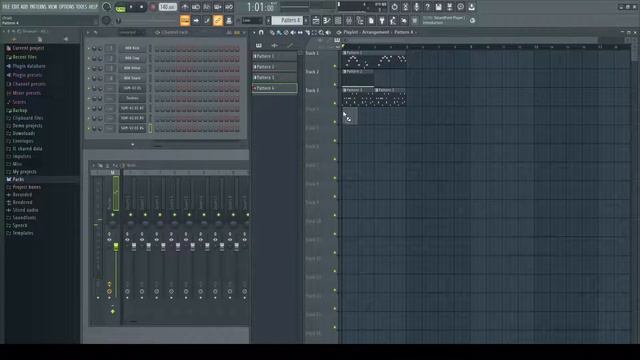The height and width of the screenshot is (360, 640).
Task: Click the play button in transport
Action: 131,7
